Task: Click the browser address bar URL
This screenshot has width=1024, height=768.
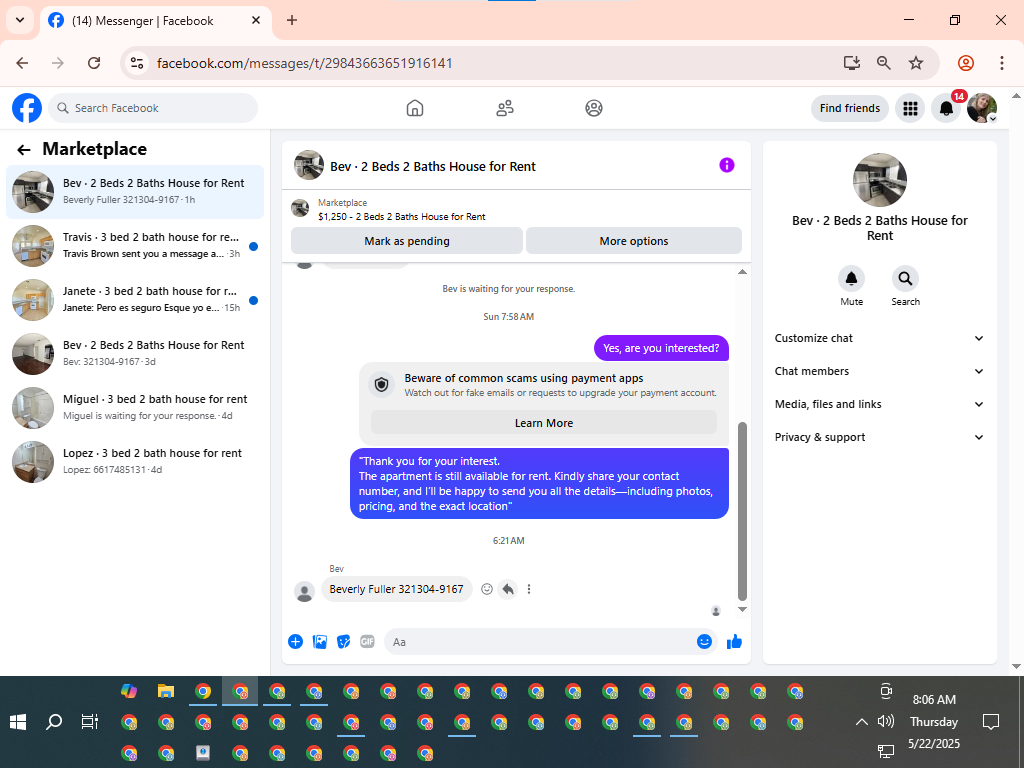Action: coord(304,63)
